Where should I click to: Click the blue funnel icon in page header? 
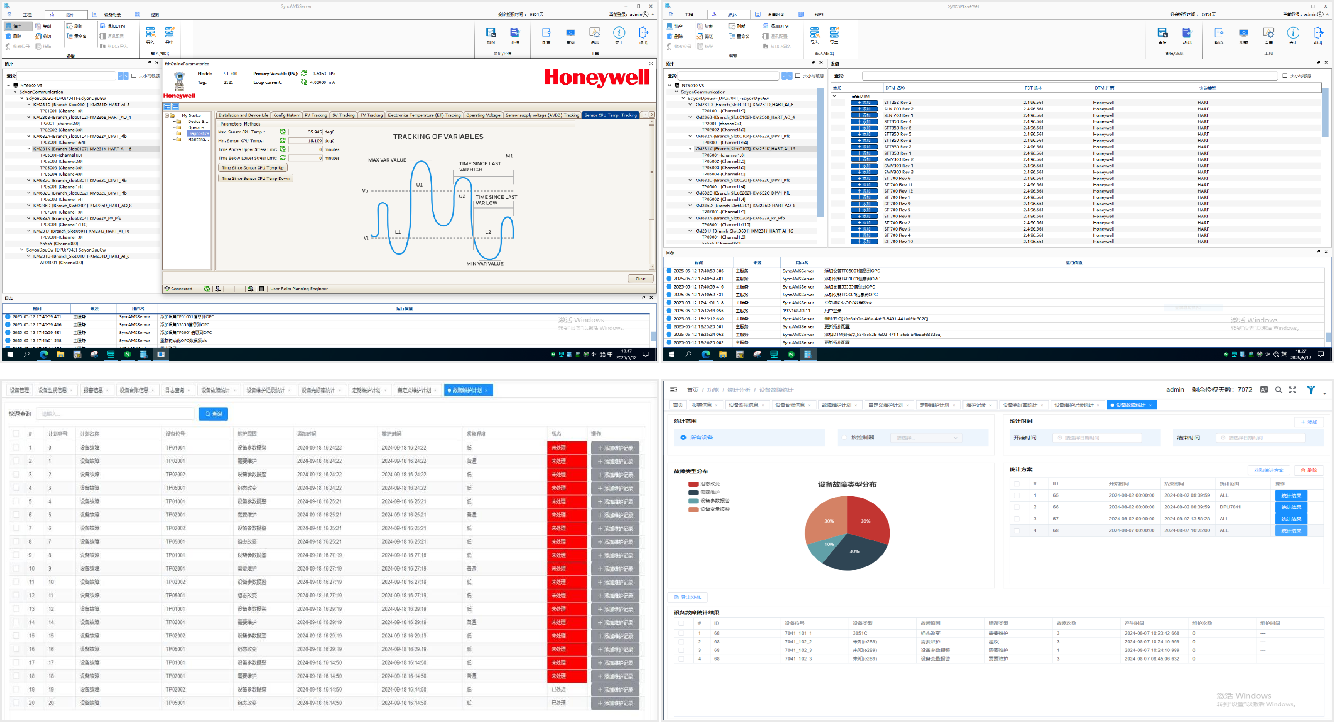1310,389
